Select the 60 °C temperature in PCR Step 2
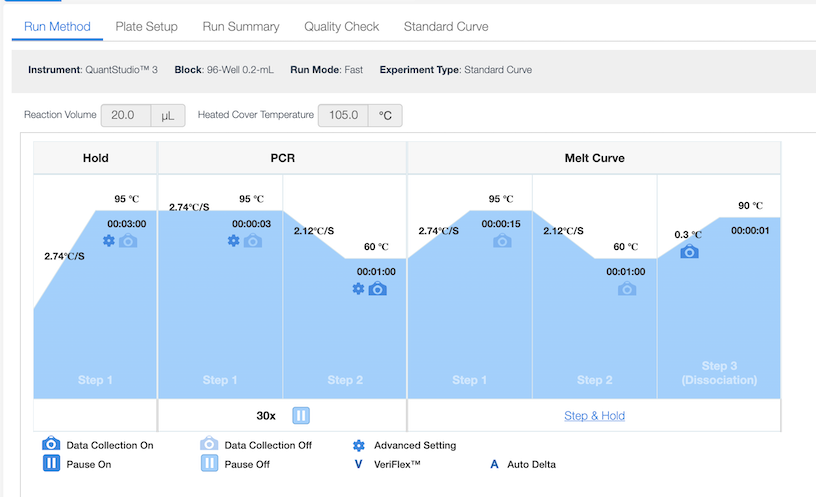The image size is (816, 497). (x=376, y=246)
